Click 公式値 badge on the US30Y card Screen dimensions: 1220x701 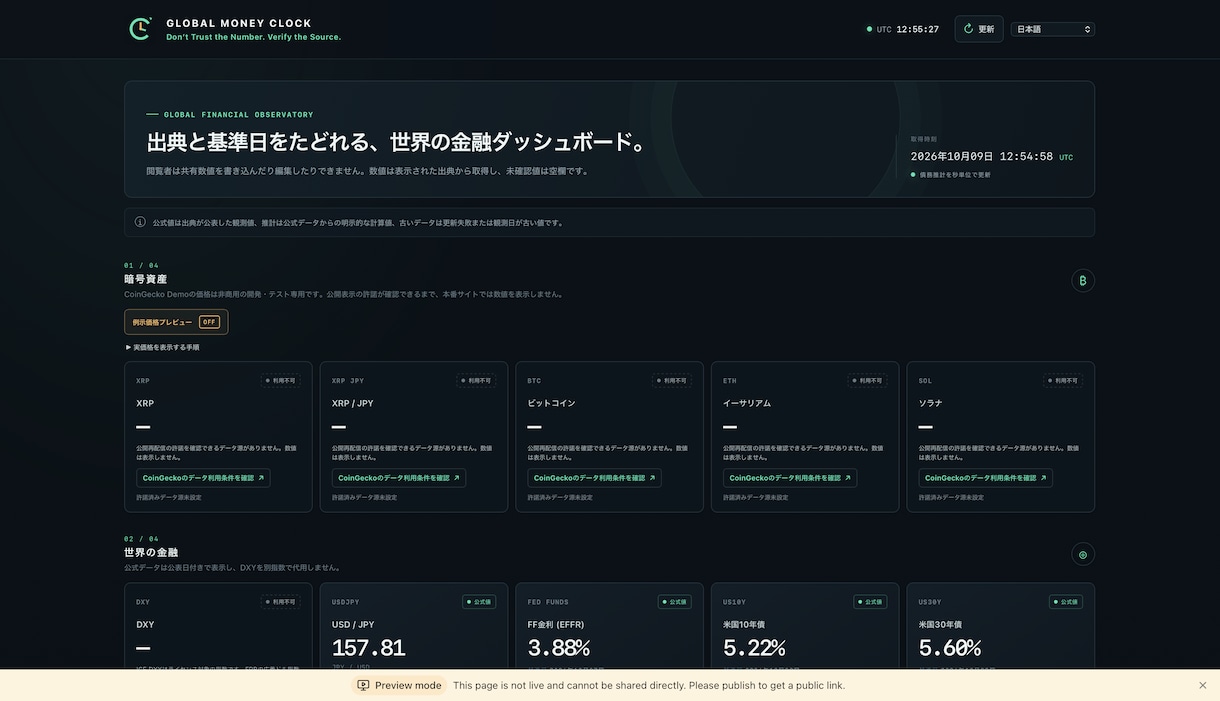click(1066, 602)
